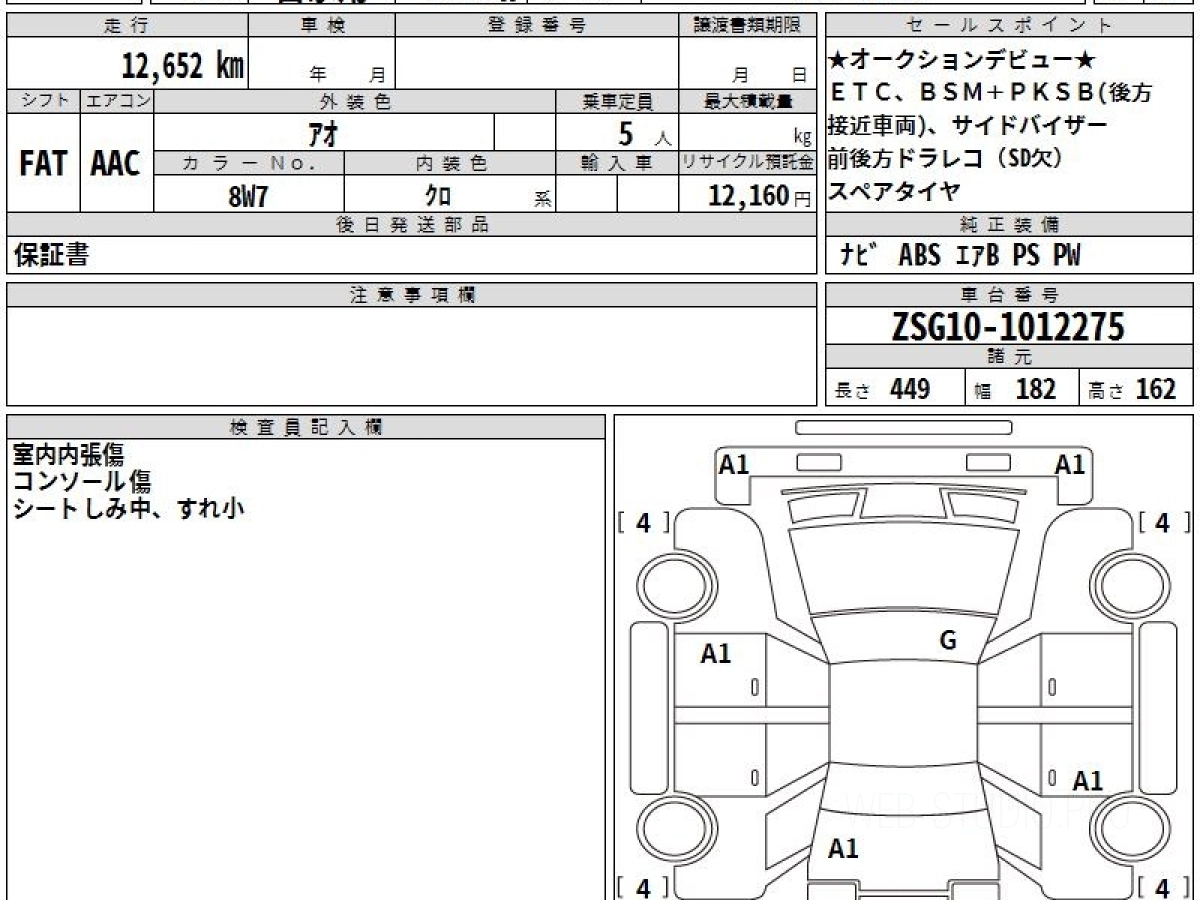Select inspector note 室内内張傷
This screenshot has height=900, width=1200.
click(68, 455)
